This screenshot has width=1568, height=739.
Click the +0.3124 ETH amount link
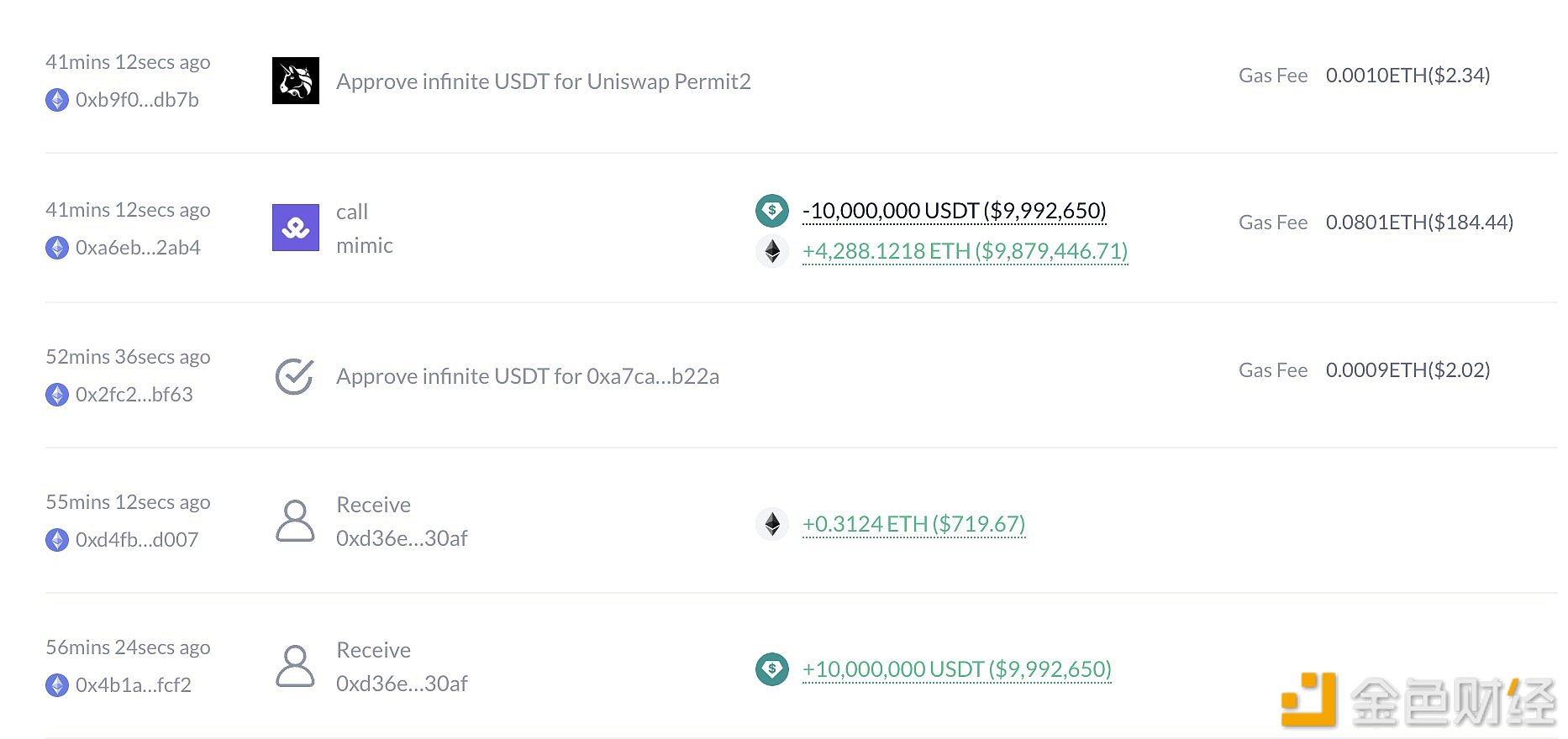pos(913,524)
